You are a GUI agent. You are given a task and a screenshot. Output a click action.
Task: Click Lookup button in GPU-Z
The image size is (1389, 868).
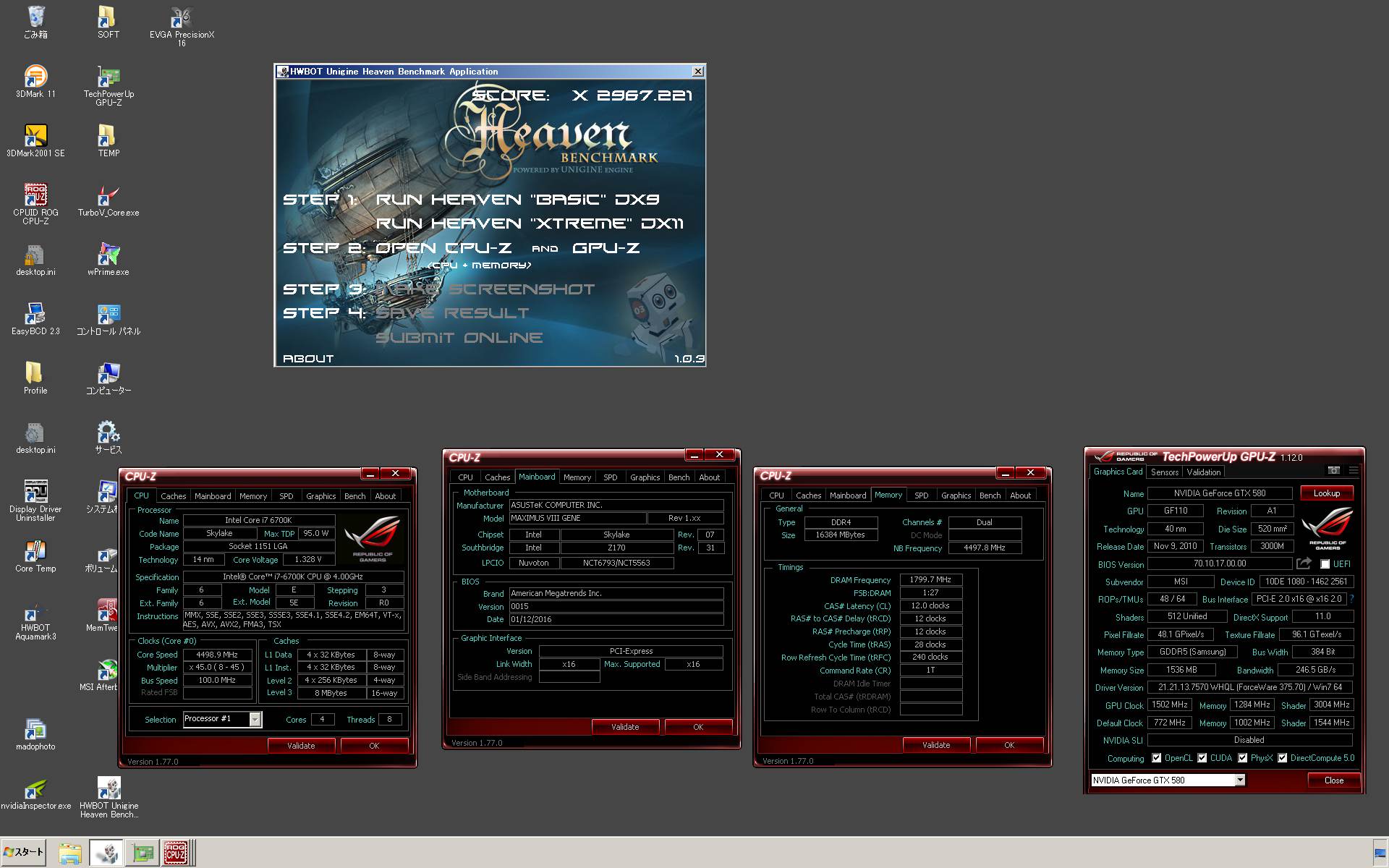tap(1327, 493)
